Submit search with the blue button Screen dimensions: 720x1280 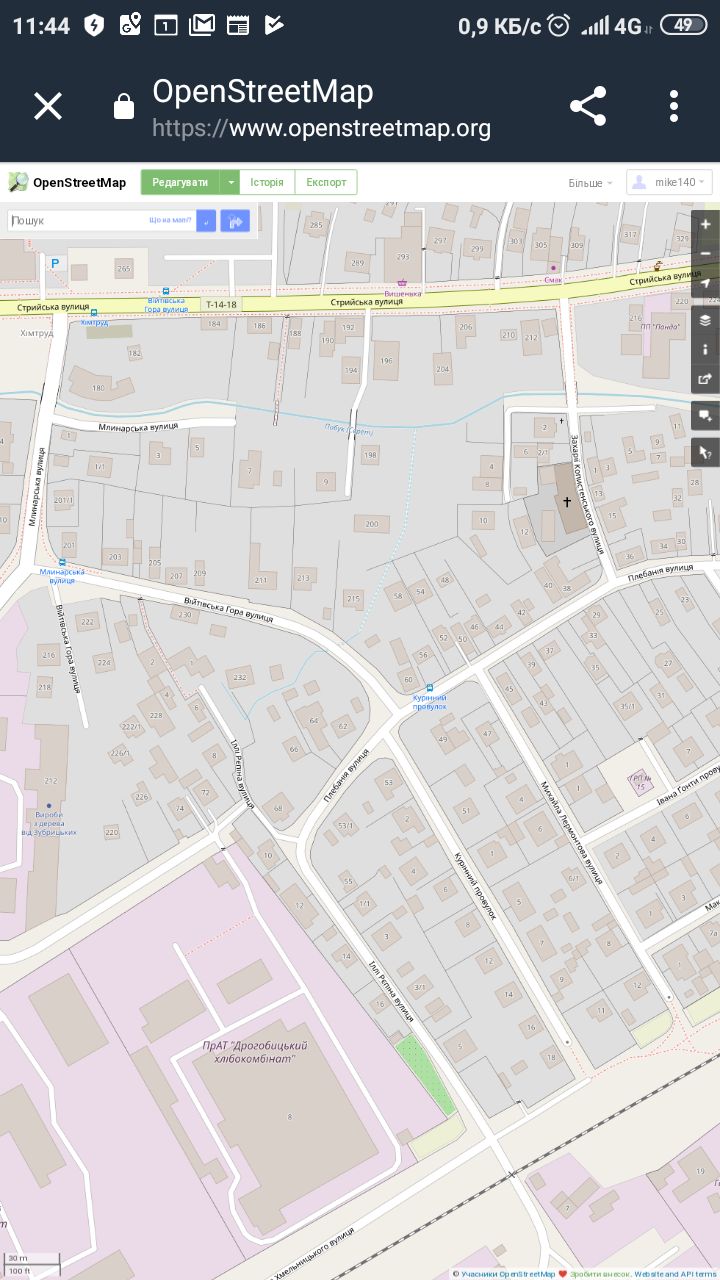(x=206, y=221)
